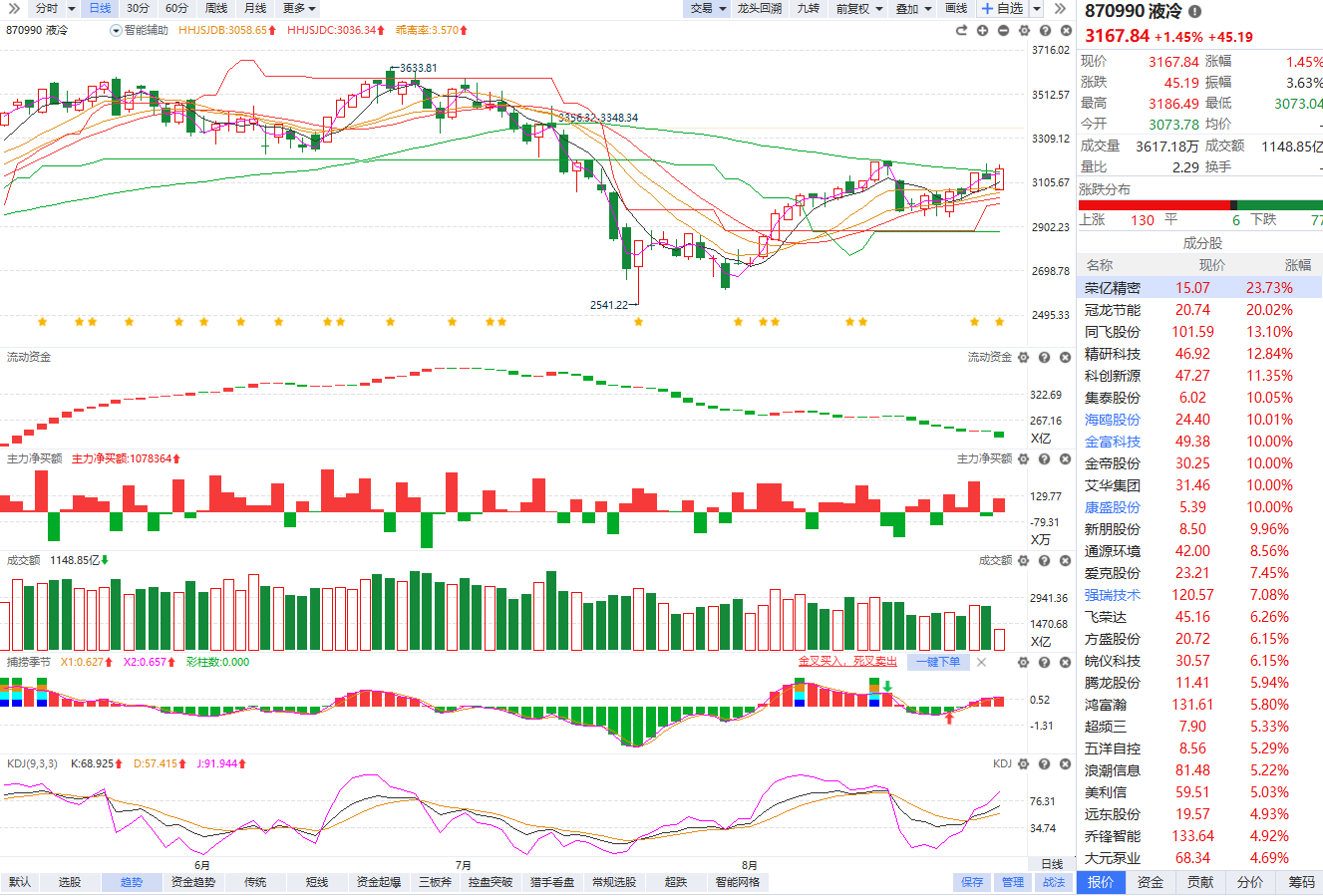The image size is (1323, 896).
Task: Add stock via 自选 plus button
Action: click(1003, 8)
